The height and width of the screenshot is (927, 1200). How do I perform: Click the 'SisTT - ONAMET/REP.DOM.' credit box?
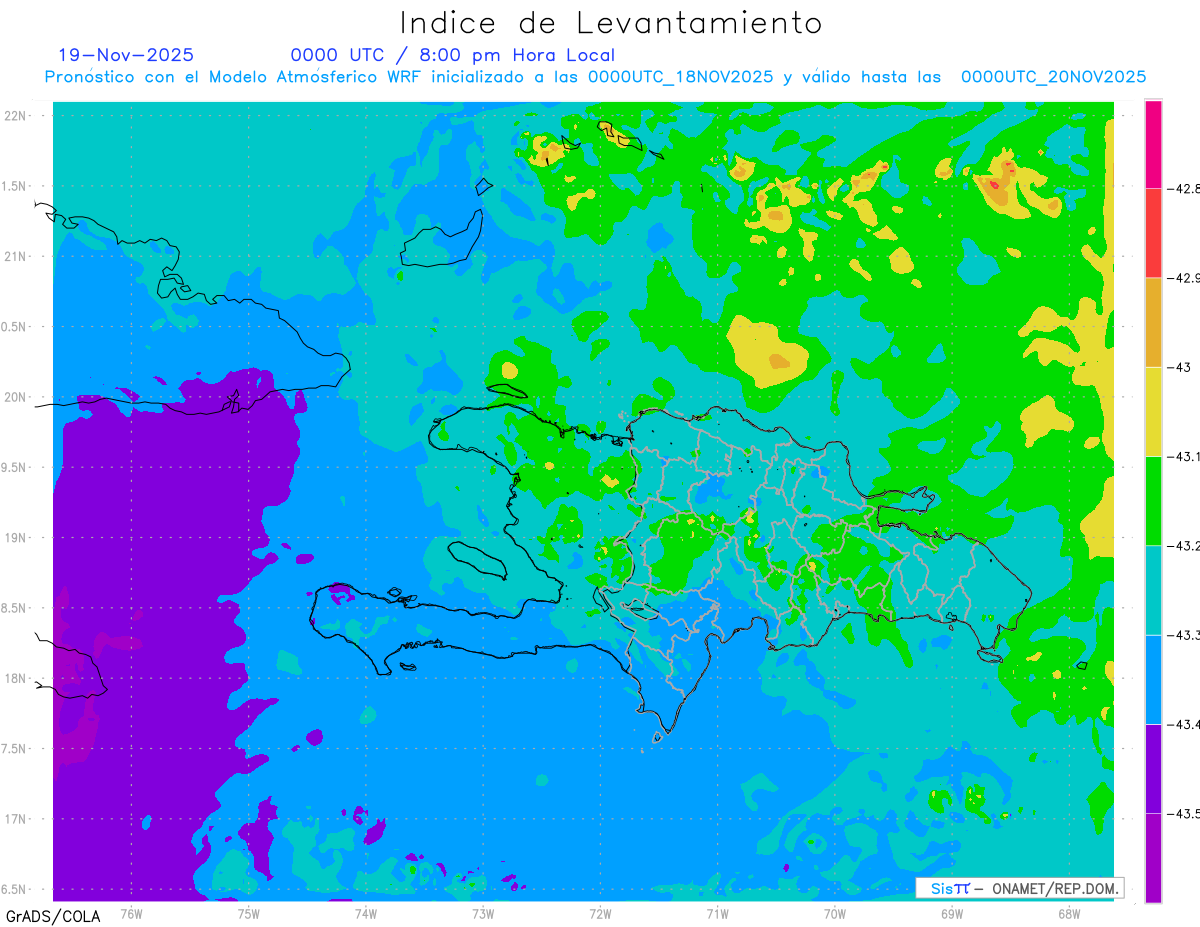point(1019,887)
